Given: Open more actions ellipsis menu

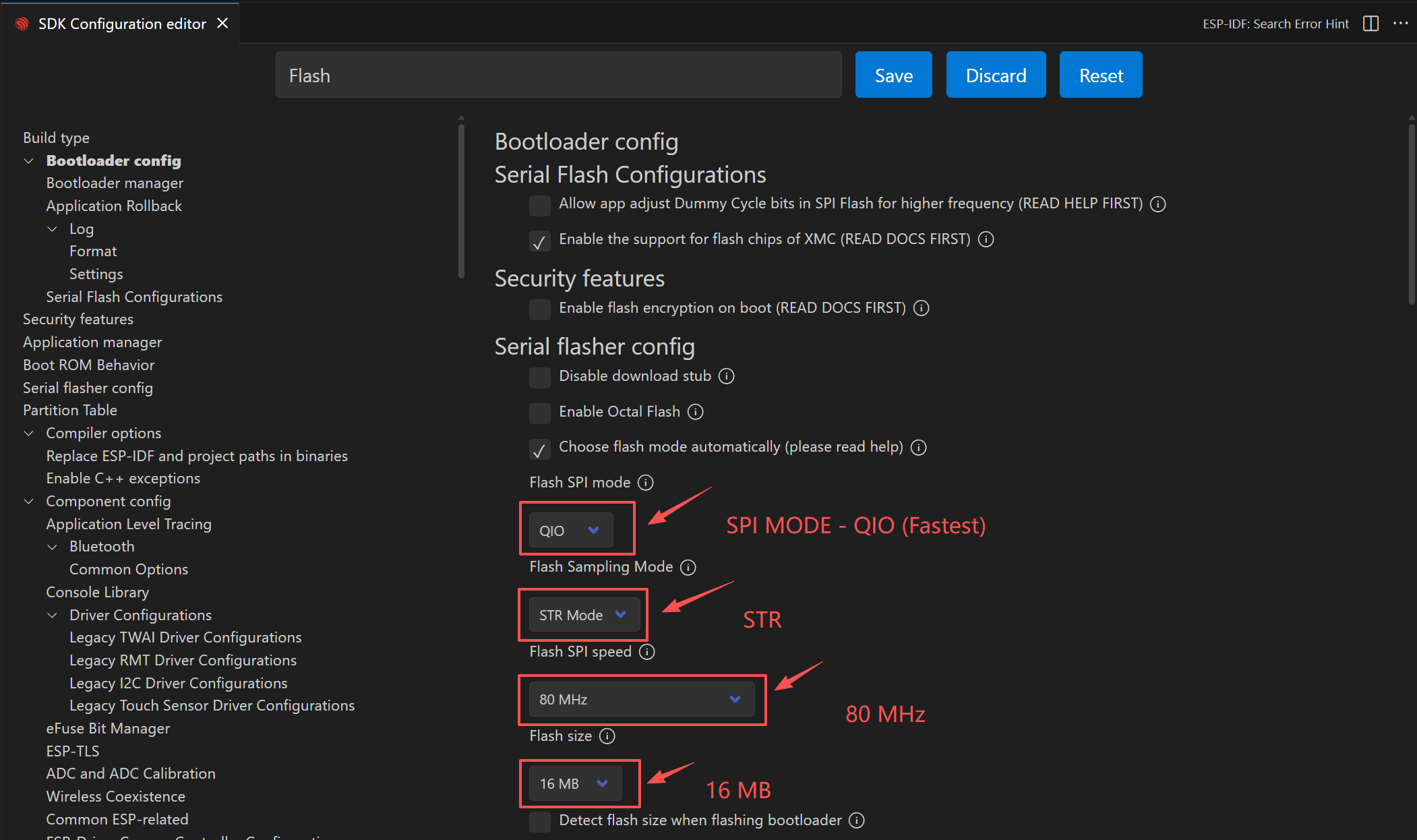Looking at the screenshot, I should 1400,24.
